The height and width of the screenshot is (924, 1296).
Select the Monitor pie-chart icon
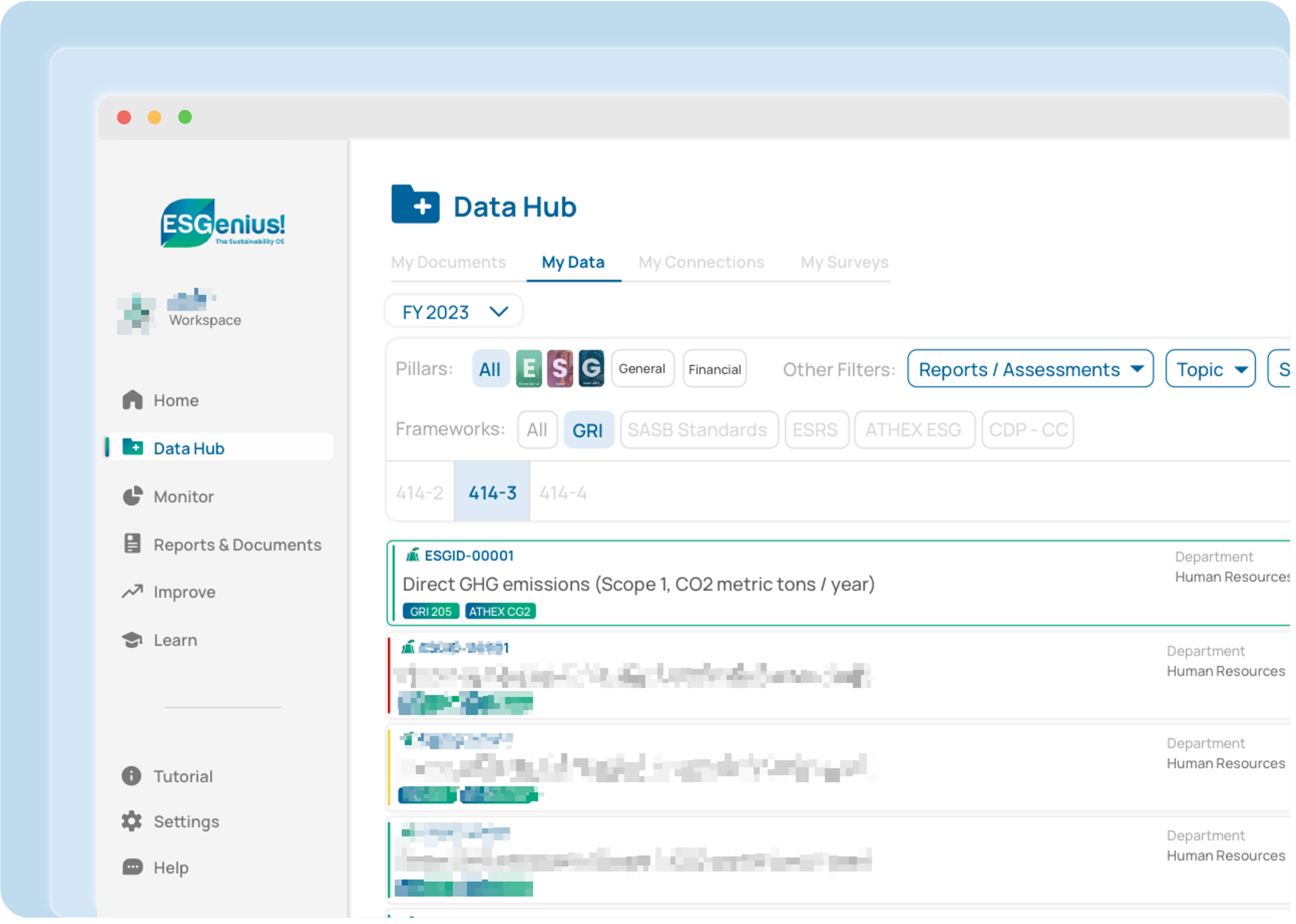[133, 496]
